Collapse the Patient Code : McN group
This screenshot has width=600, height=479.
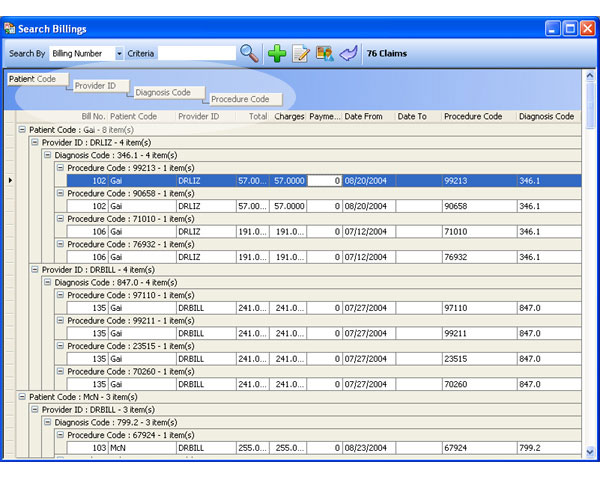click(22, 397)
